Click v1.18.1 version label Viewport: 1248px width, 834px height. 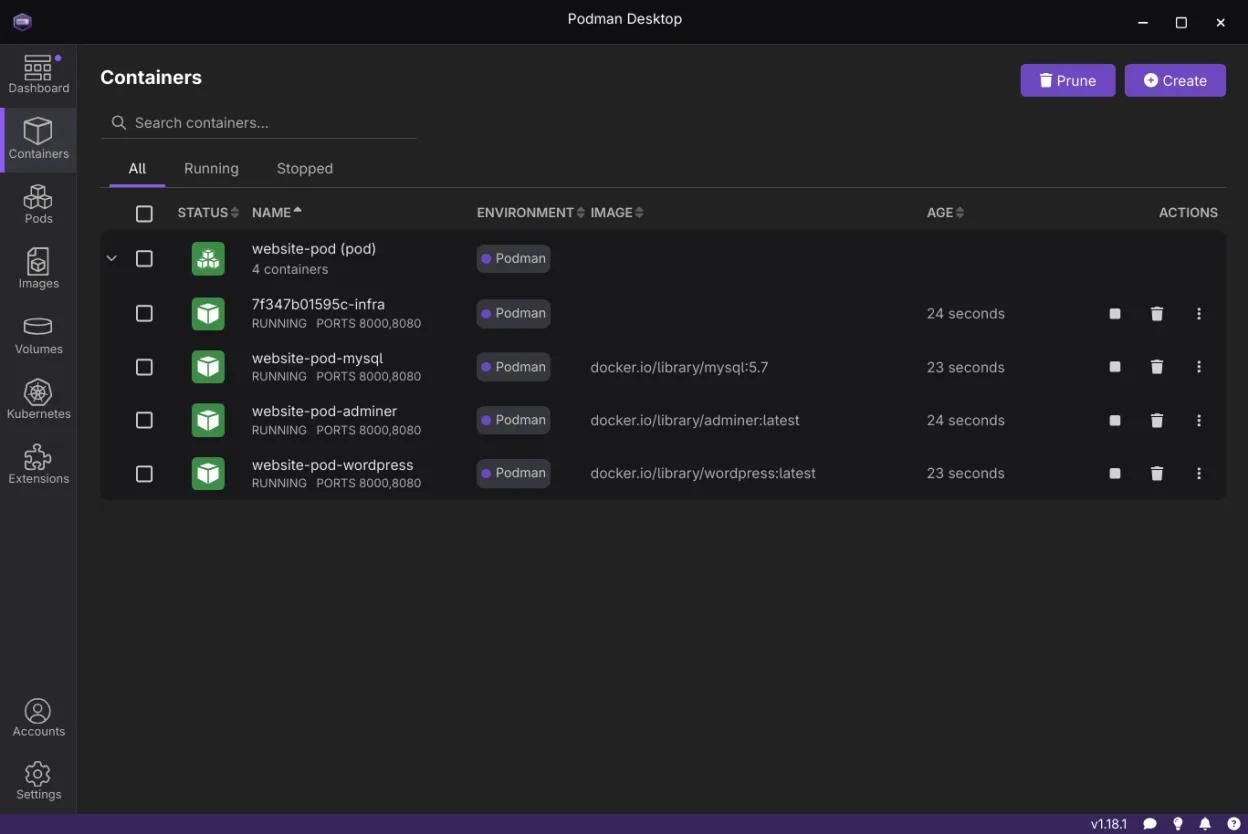tap(1109, 824)
